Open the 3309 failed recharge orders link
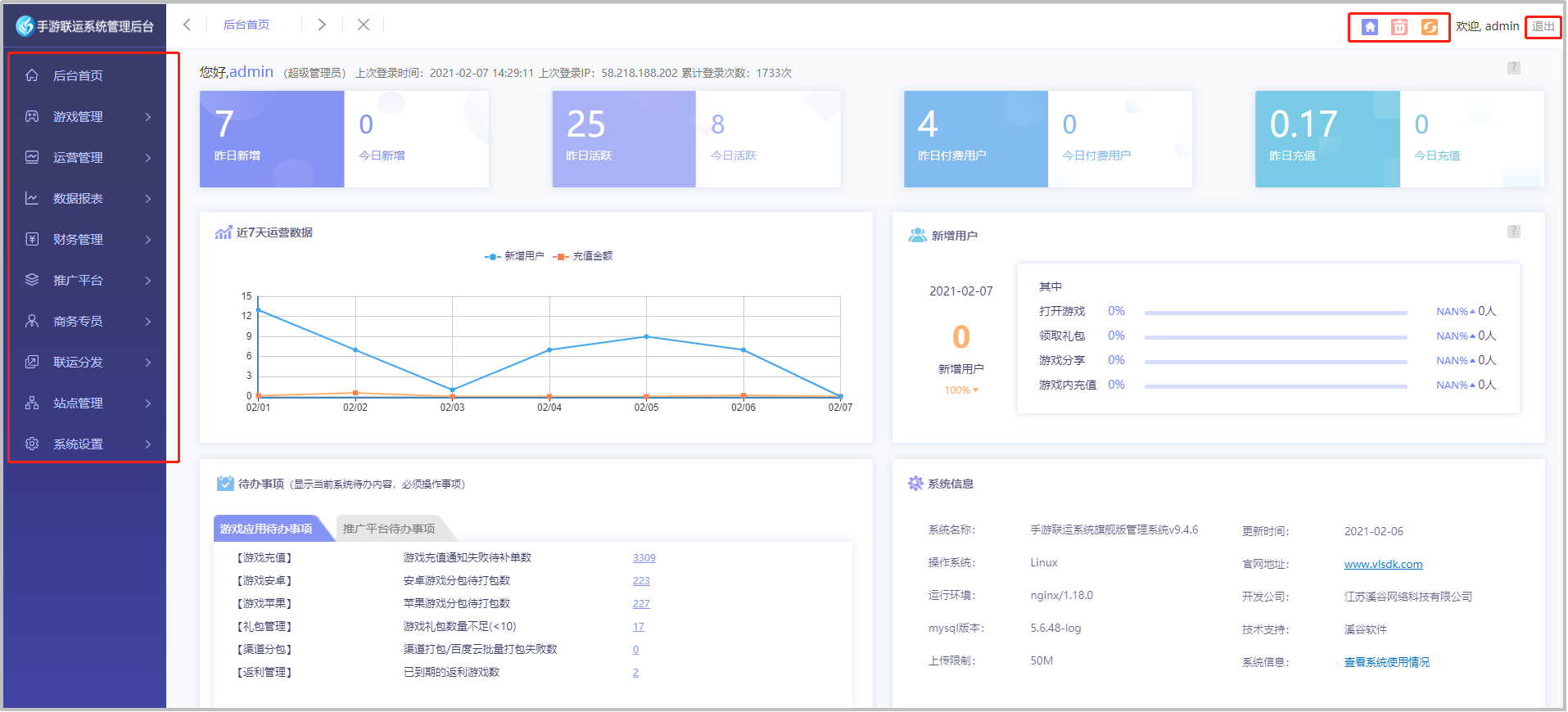Viewport: 1568px width, 712px height. [644, 558]
